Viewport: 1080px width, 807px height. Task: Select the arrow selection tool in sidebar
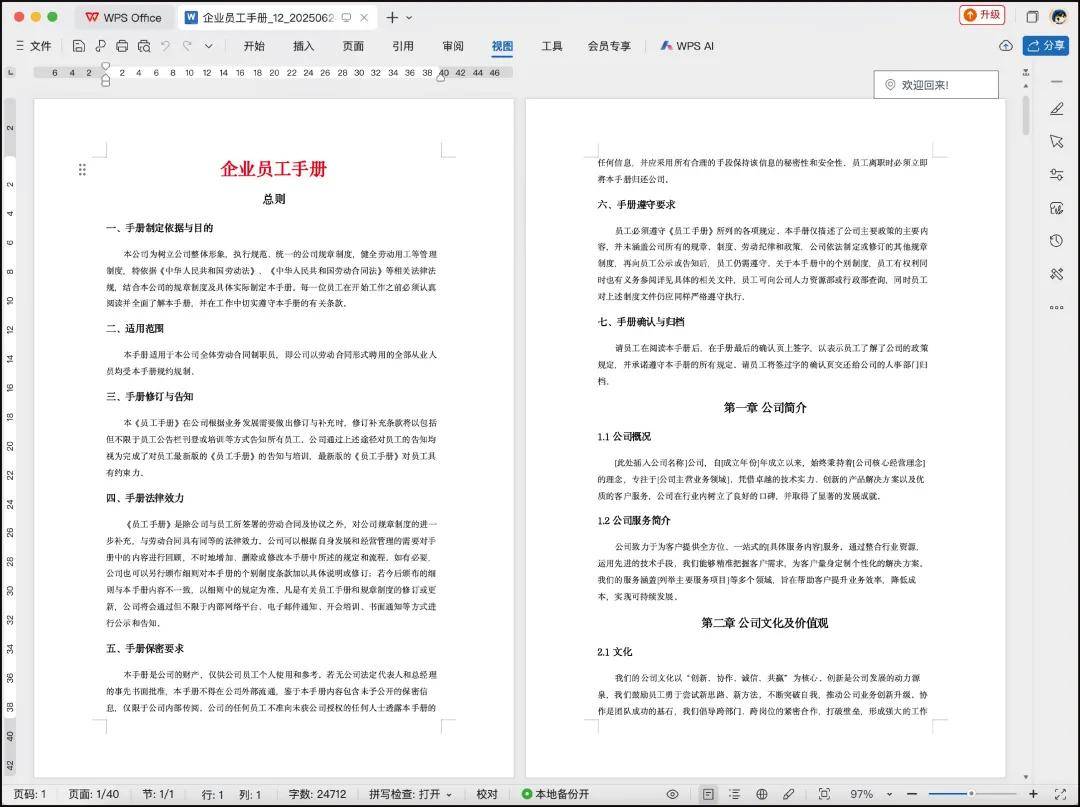tap(1056, 142)
